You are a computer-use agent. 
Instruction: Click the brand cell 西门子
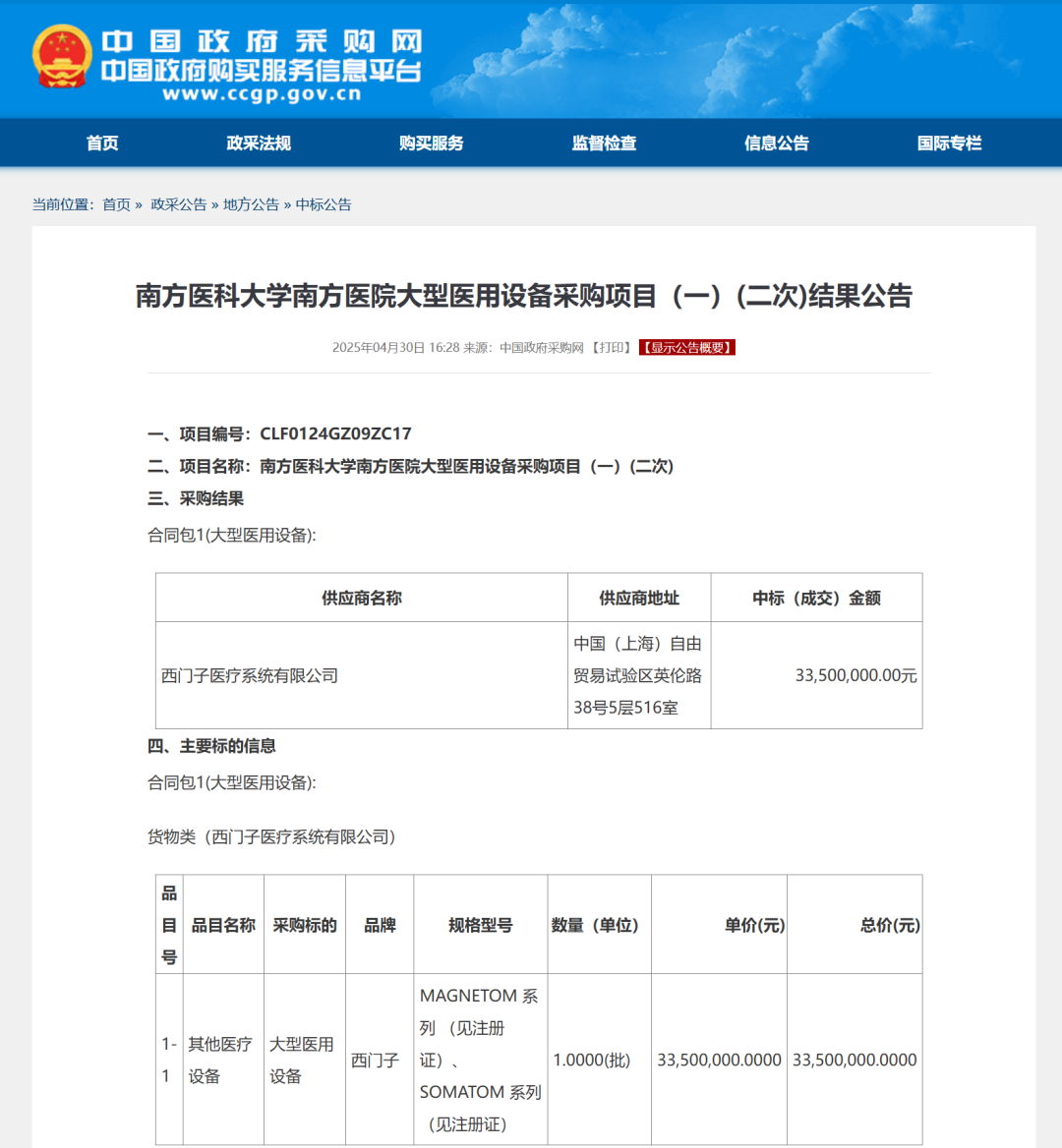(380, 1060)
